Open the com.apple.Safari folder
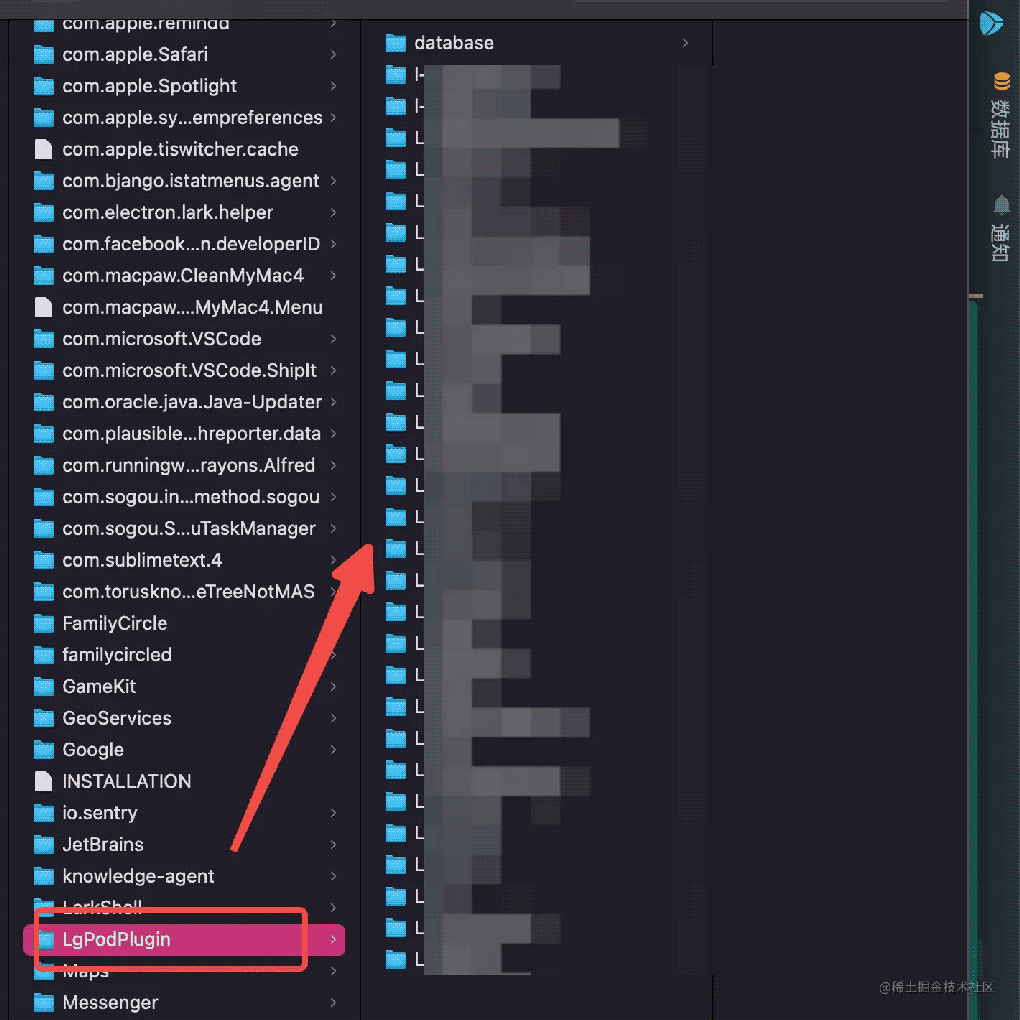Viewport: 1020px width, 1020px height. (x=135, y=55)
